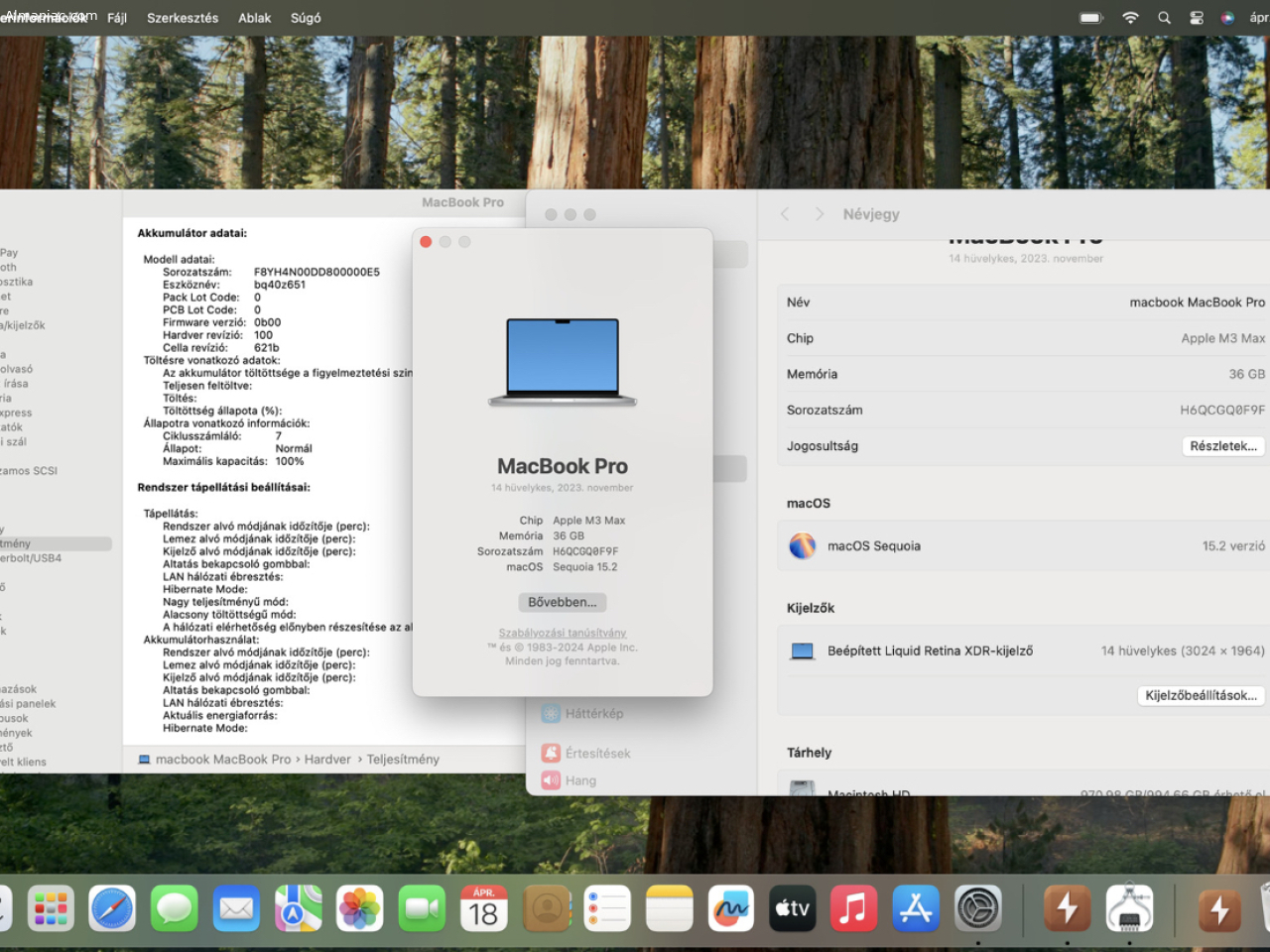This screenshot has height=952, width=1270.
Task: Open the Messages app in the Dock
Action: [x=175, y=908]
